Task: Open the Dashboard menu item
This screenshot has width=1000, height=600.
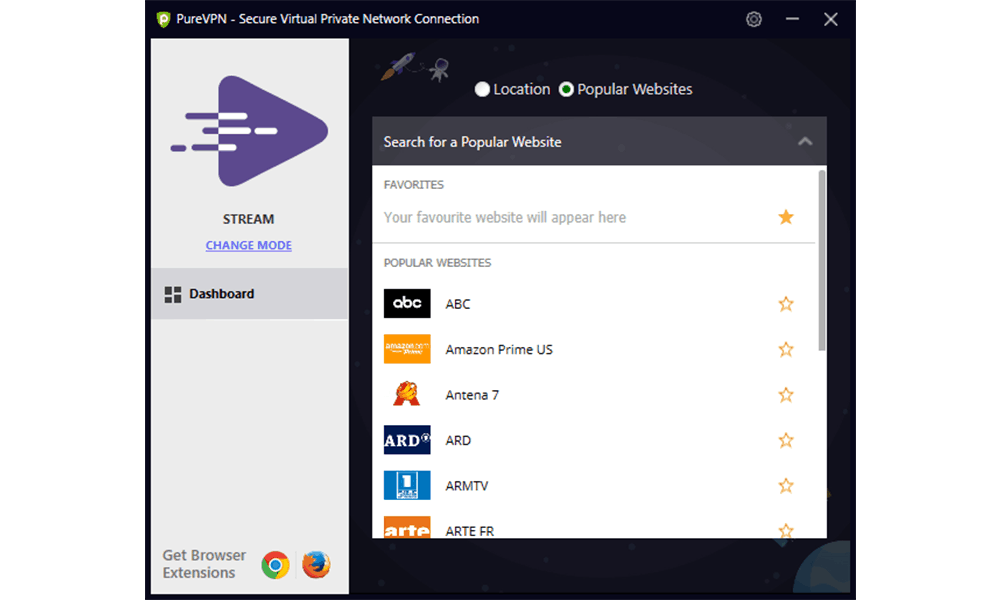Action: click(249, 293)
